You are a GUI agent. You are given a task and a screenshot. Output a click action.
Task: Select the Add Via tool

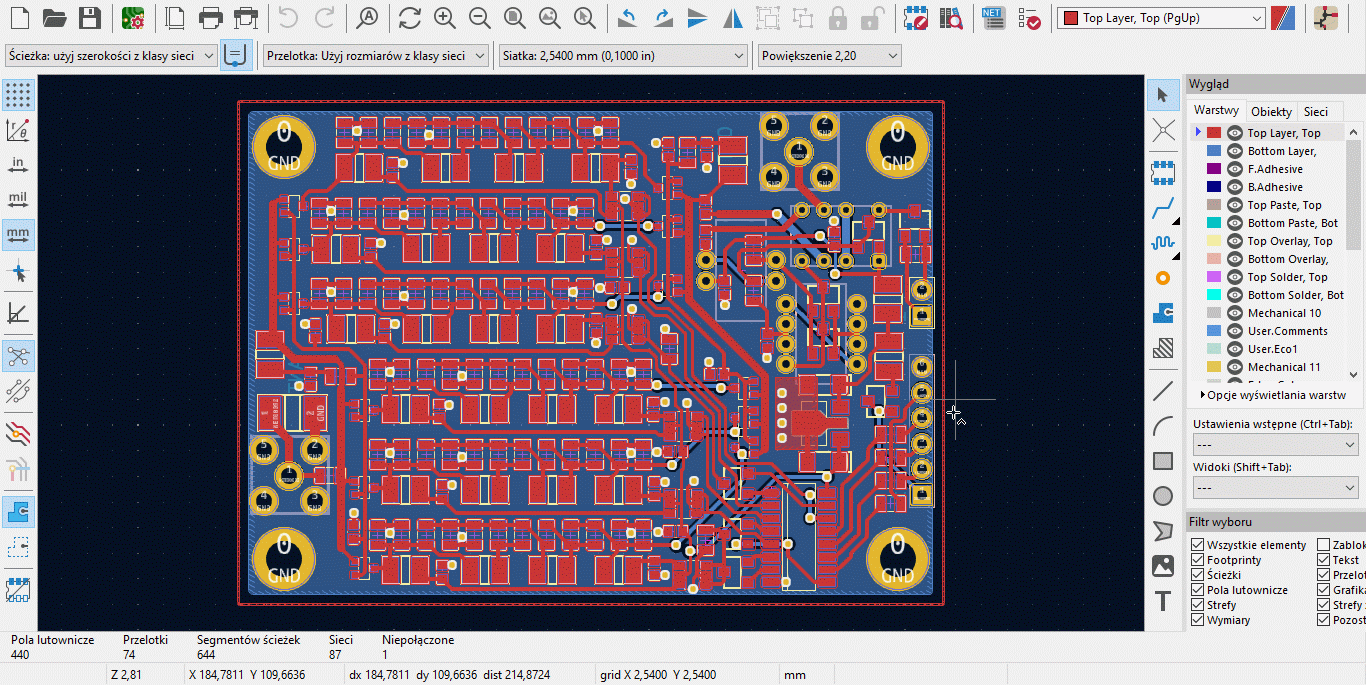(1162, 278)
